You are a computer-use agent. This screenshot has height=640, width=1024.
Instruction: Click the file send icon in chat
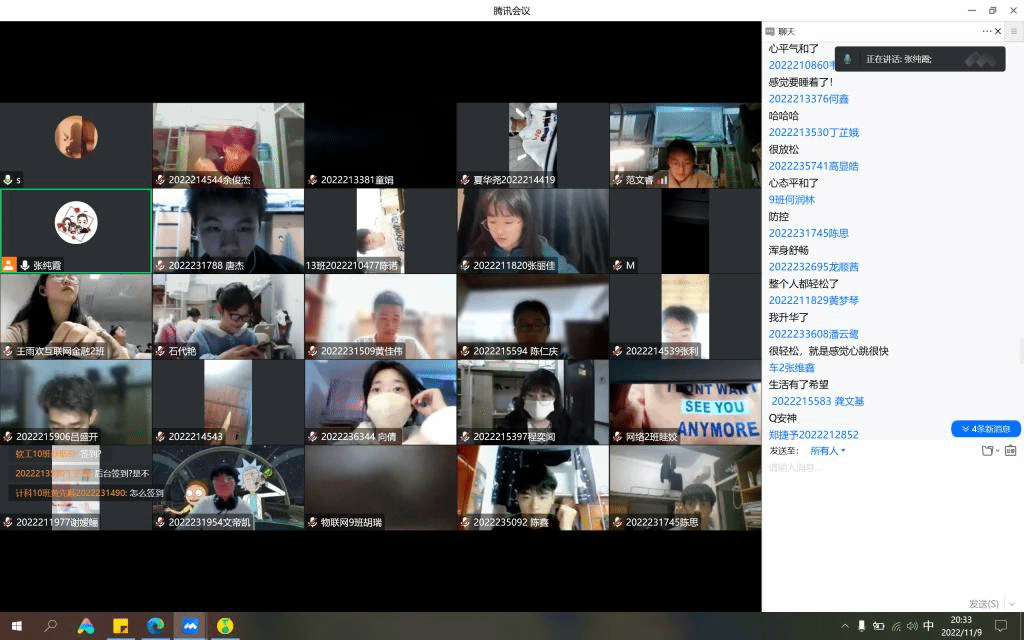987,451
